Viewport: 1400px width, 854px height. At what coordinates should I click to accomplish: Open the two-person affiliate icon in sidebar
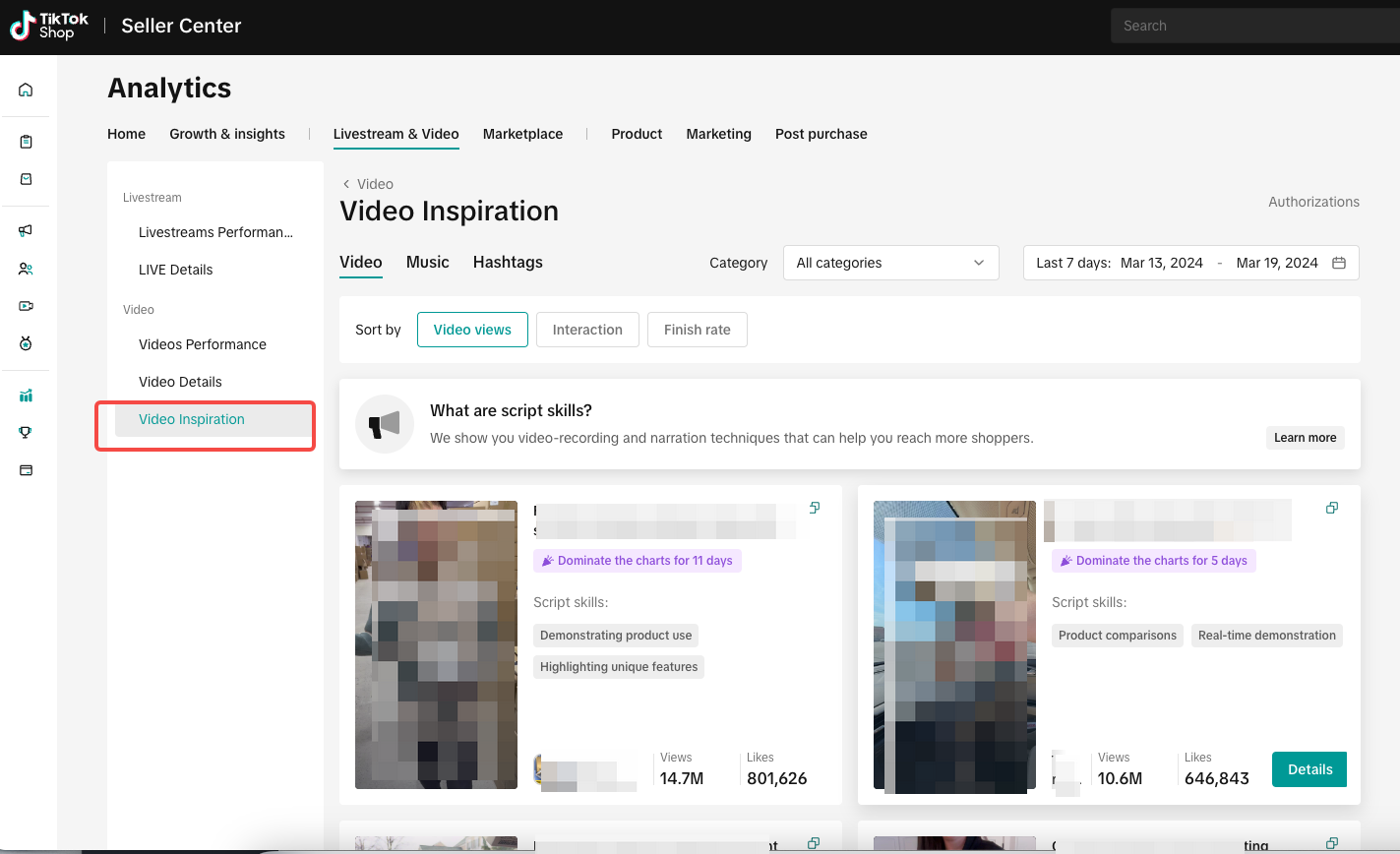[26, 269]
